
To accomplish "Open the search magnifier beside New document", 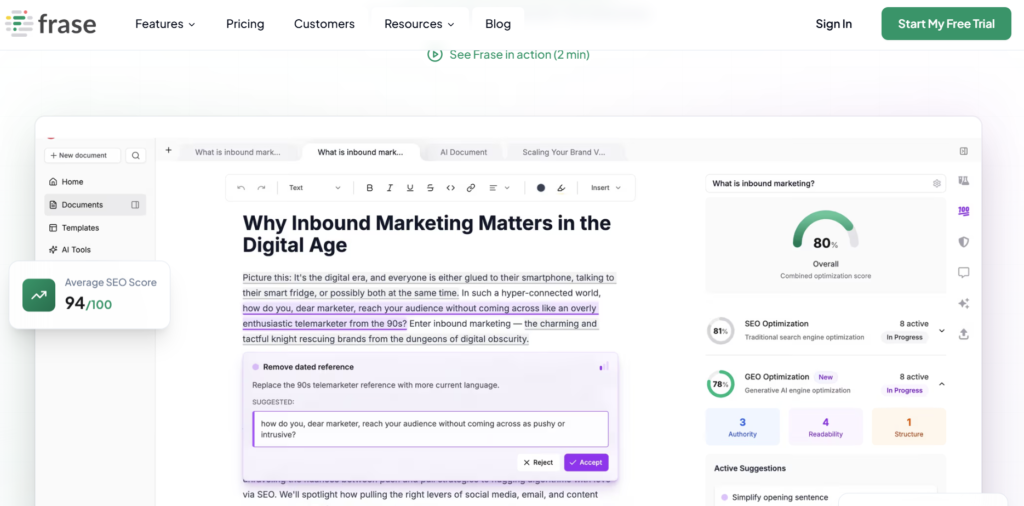I will [135, 155].
